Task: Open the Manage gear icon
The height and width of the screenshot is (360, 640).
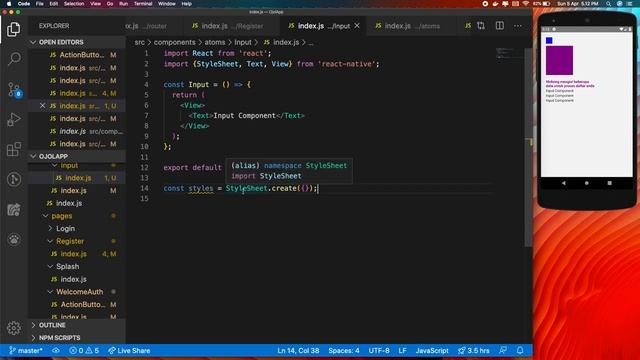Action: (14, 328)
